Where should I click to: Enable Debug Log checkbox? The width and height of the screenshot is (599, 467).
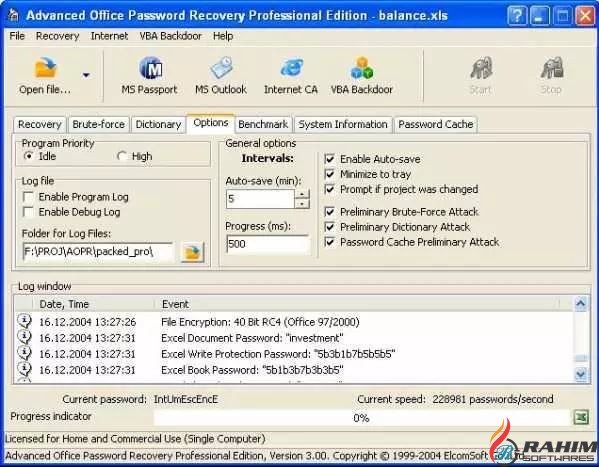(28, 212)
